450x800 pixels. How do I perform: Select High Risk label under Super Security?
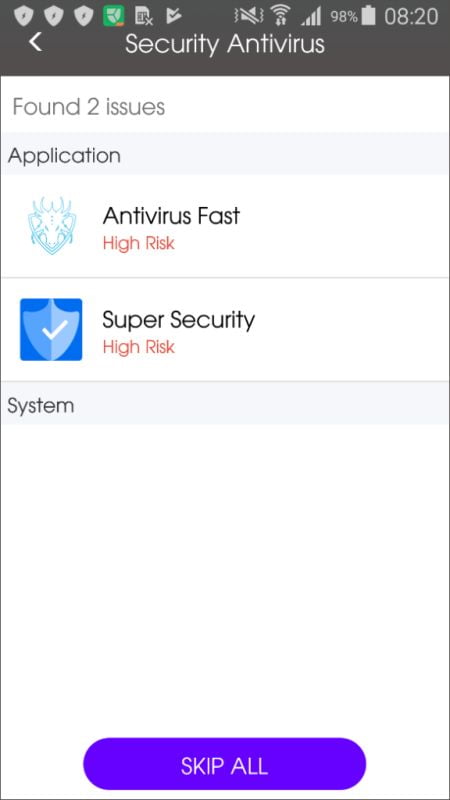(139, 347)
